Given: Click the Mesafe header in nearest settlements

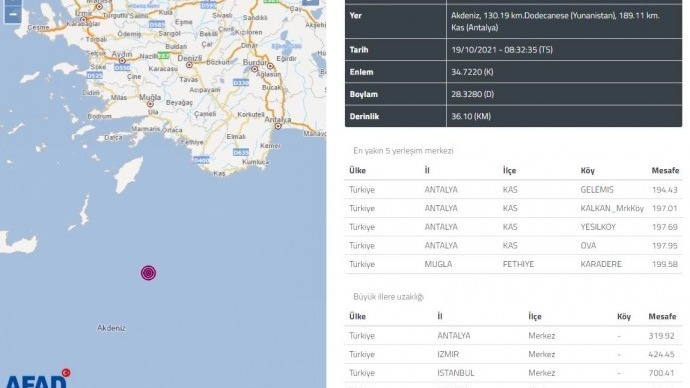Looking at the screenshot, I should click(665, 170).
